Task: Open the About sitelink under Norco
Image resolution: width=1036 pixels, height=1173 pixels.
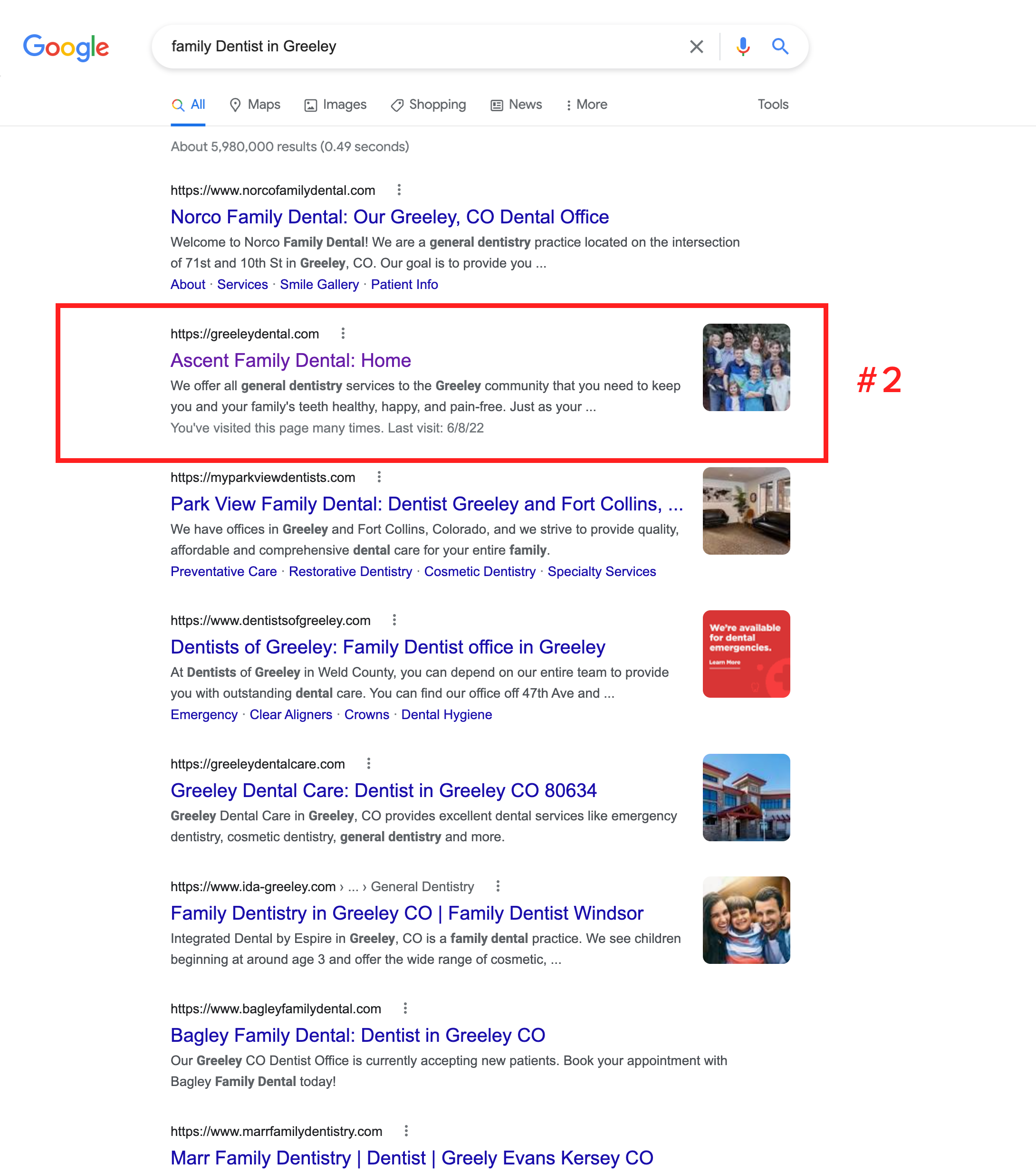Action: (188, 285)
